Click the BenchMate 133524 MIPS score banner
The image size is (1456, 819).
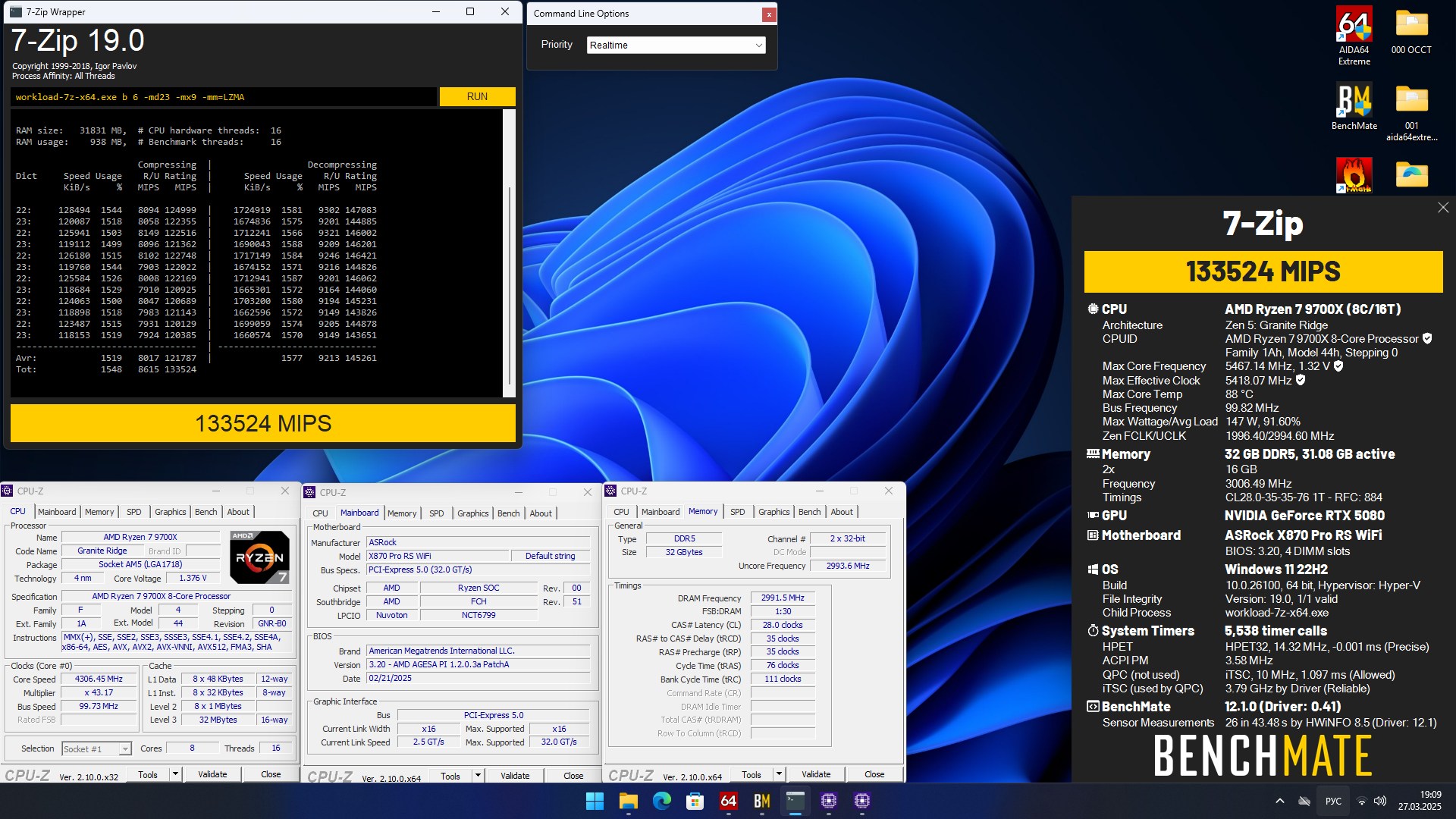[x=1263, y=271]
